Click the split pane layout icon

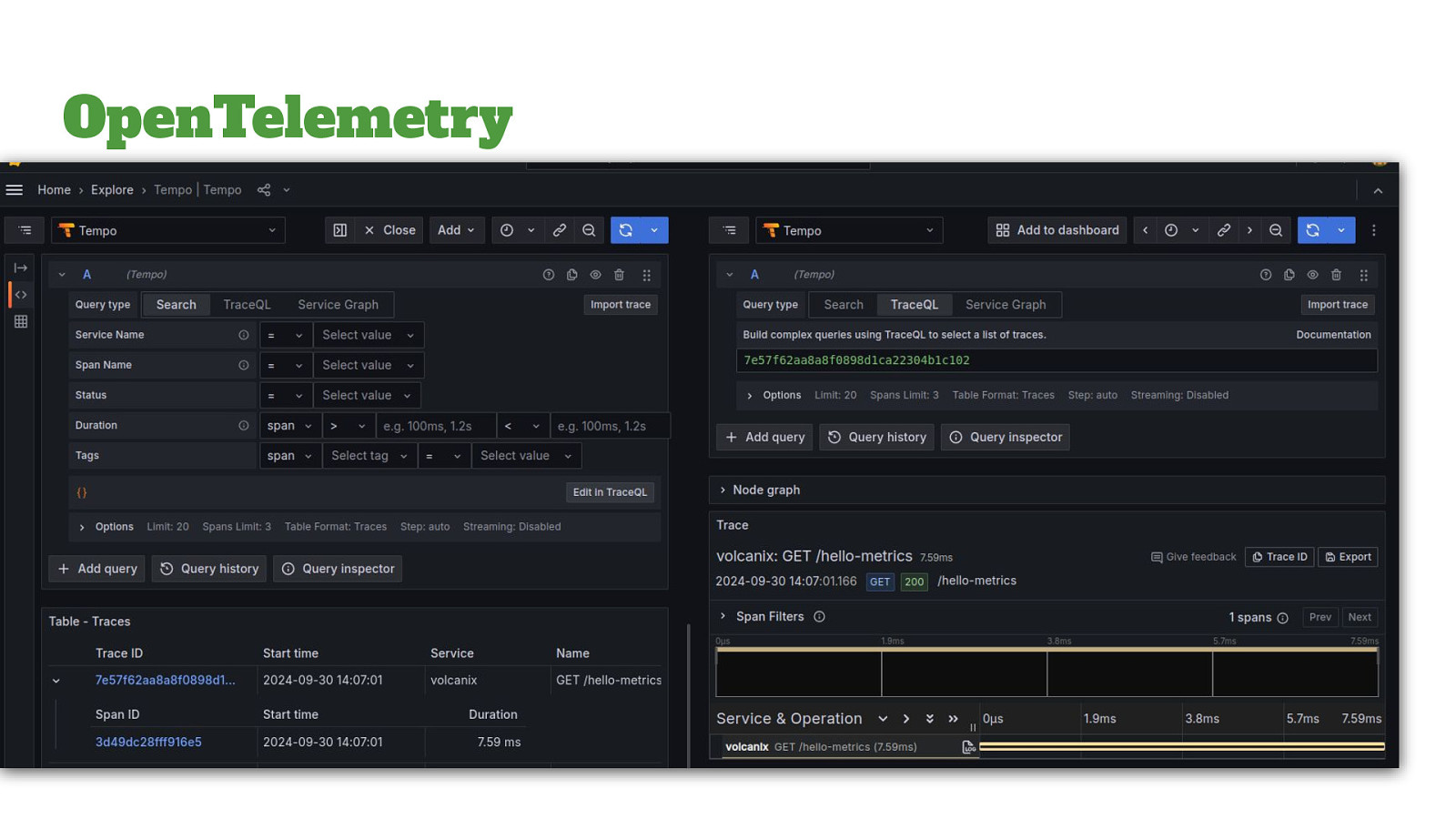click(340, 230)
